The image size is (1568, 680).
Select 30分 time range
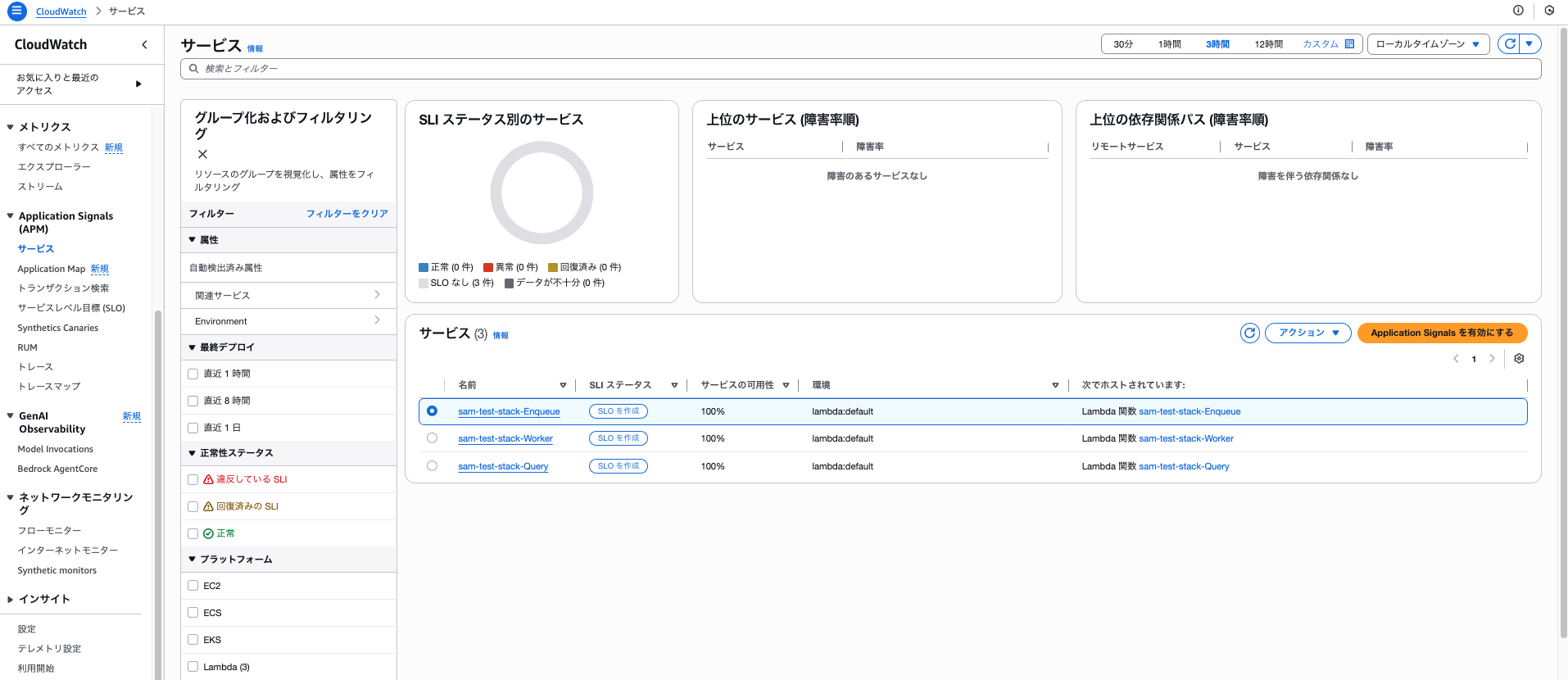[1123, 44]
